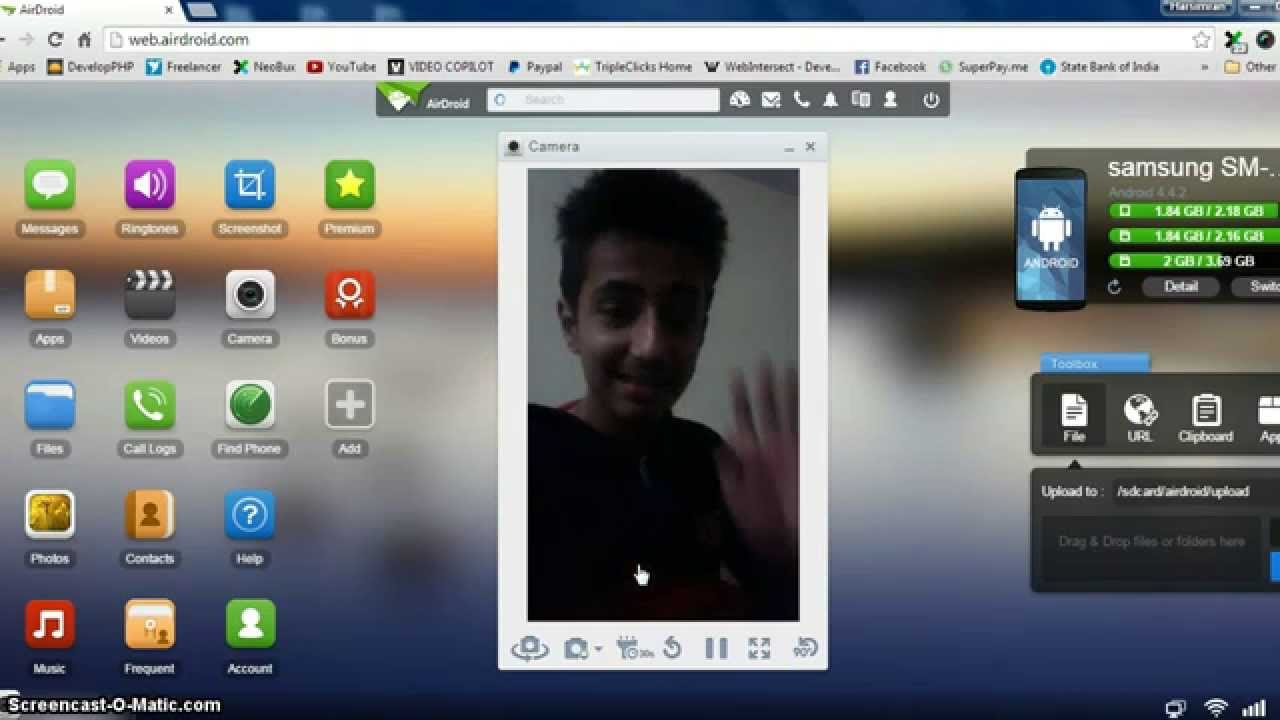The width and height of the screenshot is (1280, 720).
Task: Open the Call Logs icon
Action: click(150, 405)
